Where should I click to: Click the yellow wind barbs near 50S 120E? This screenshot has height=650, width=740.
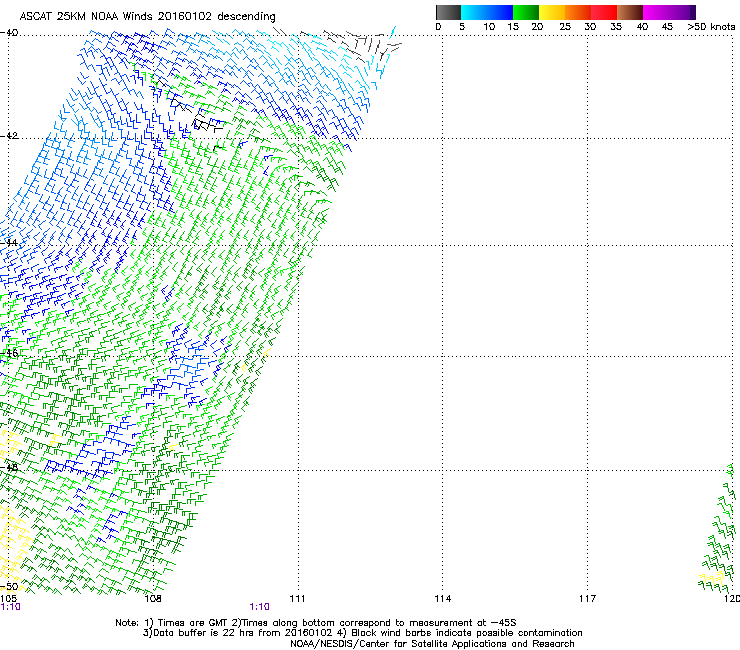[x=713, y=578]
